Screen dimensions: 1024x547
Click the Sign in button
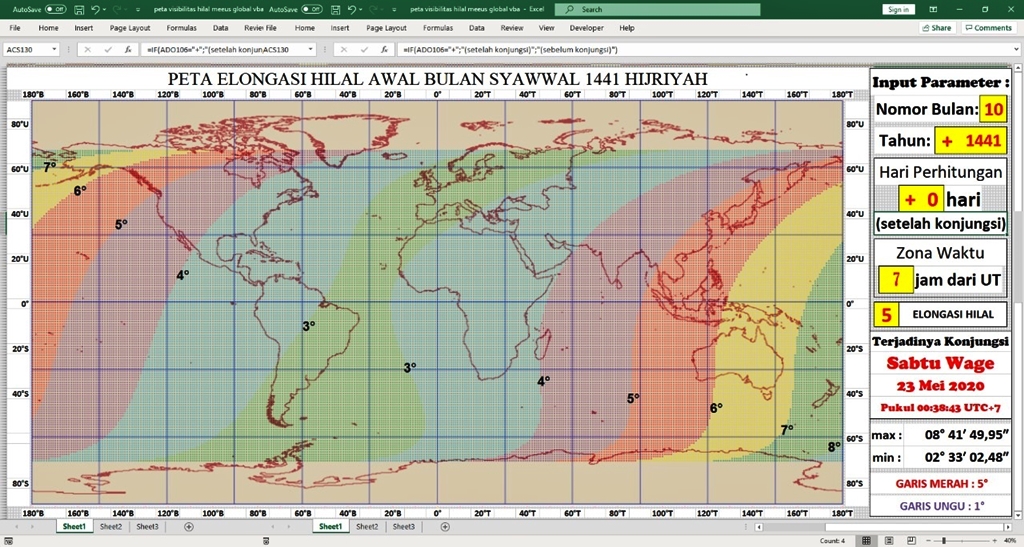pyautogui.click(x=899, y=10)
